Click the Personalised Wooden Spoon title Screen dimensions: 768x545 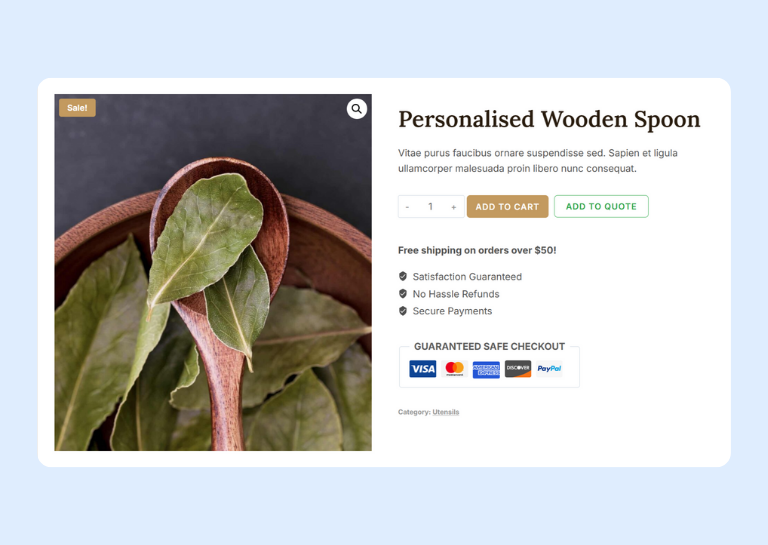pyautogui.click(x=549, y=119)
